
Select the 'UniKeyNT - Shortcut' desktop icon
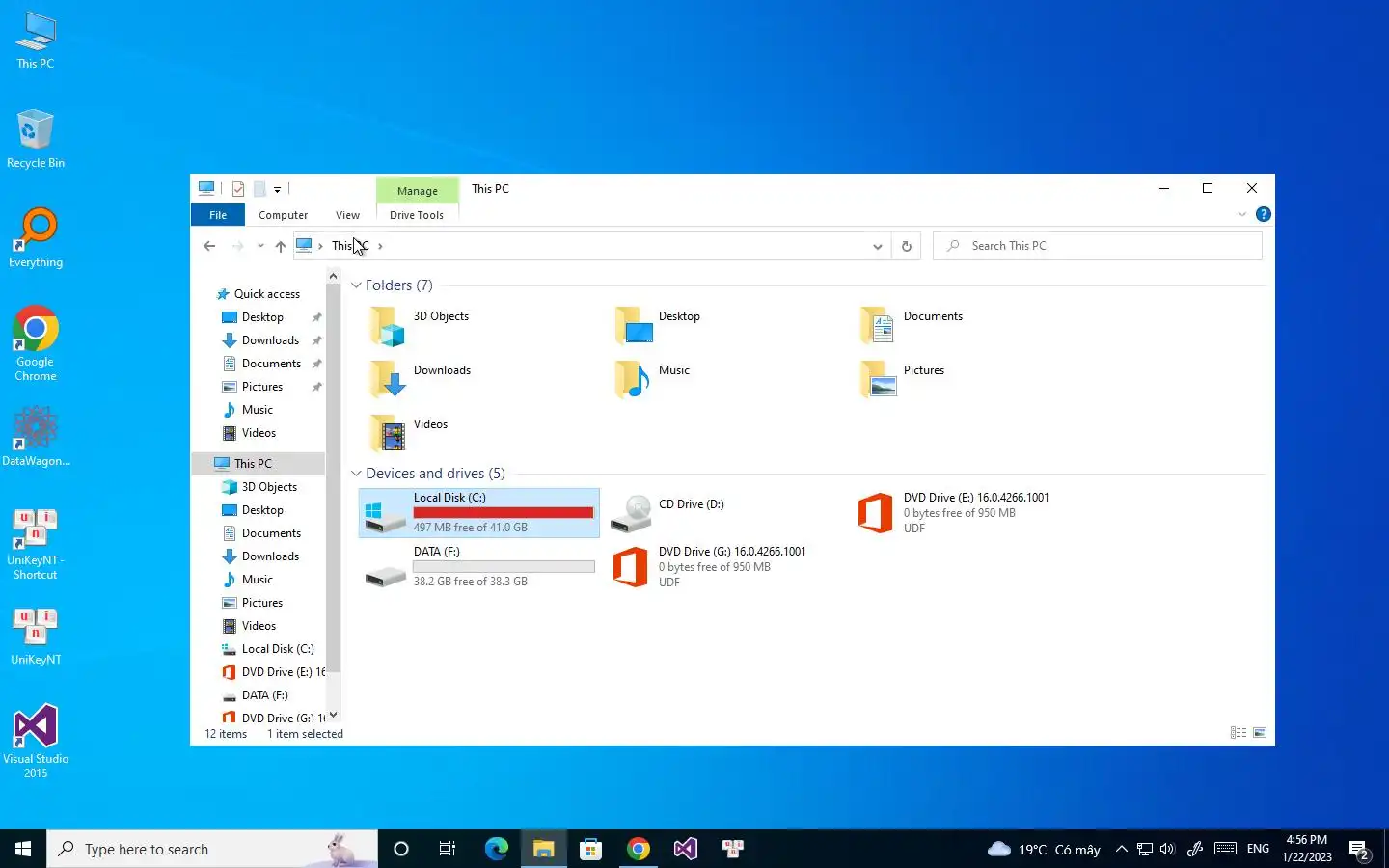[36, 545]
